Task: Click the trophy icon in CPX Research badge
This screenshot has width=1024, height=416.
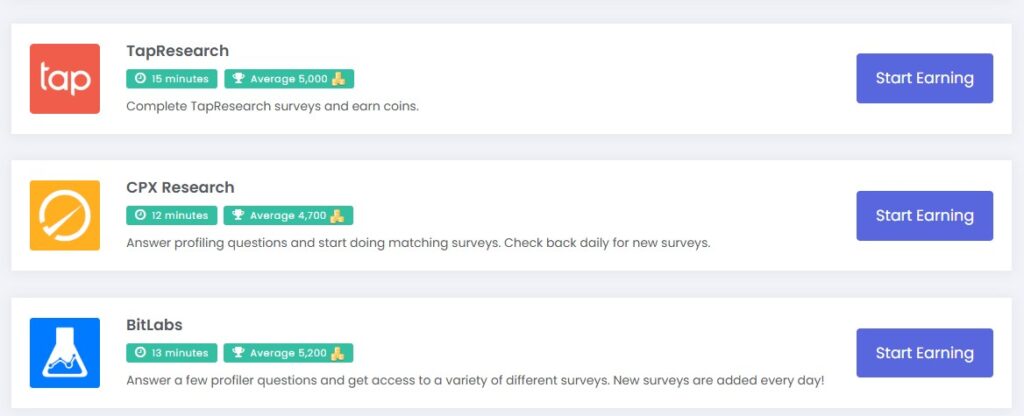Action: tap(239, 215)
